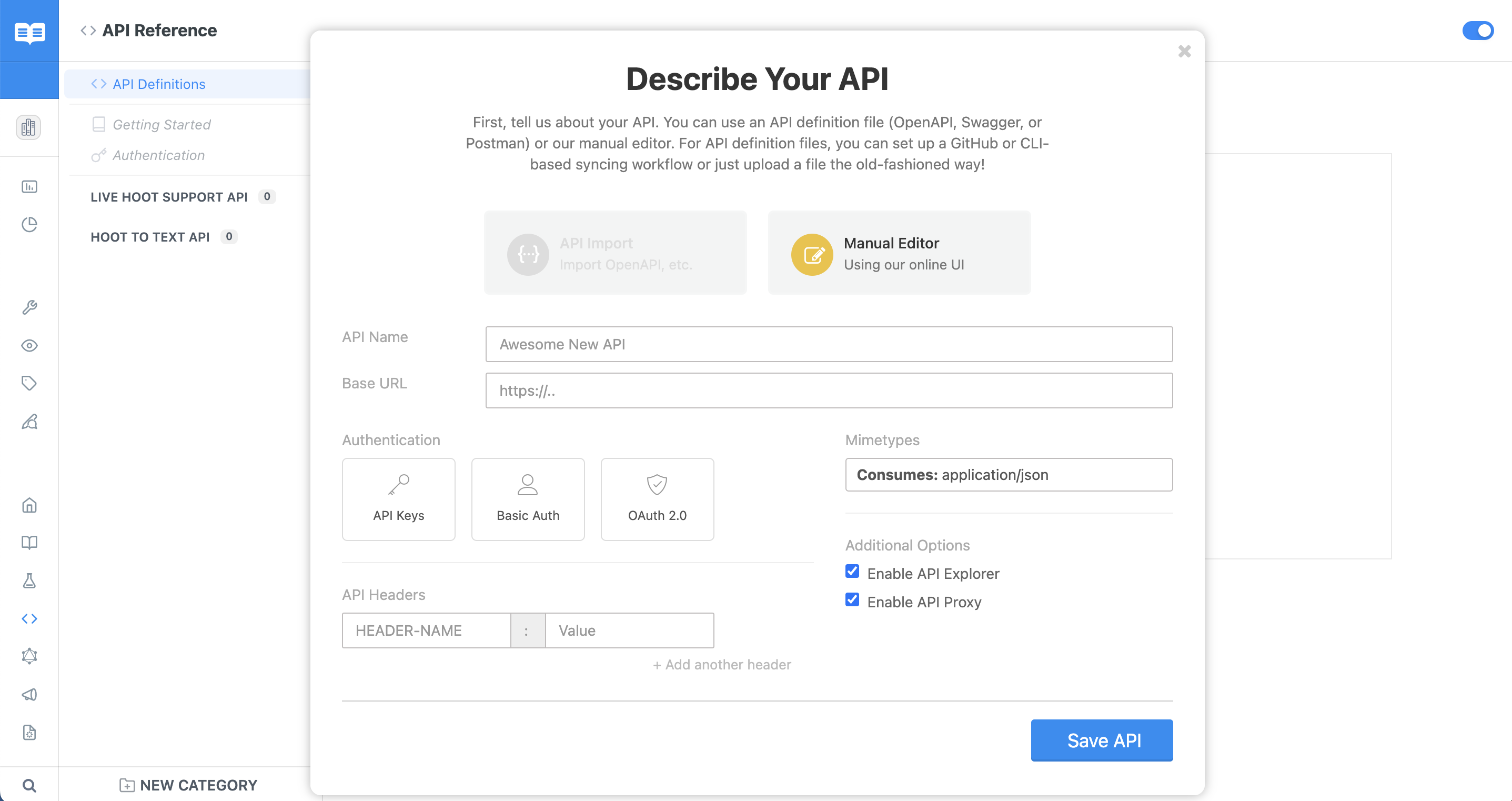Viewport: 1512px width, 801px height.
Task: Click the wrench icon in sidebar
Action: tap(29, 307)
